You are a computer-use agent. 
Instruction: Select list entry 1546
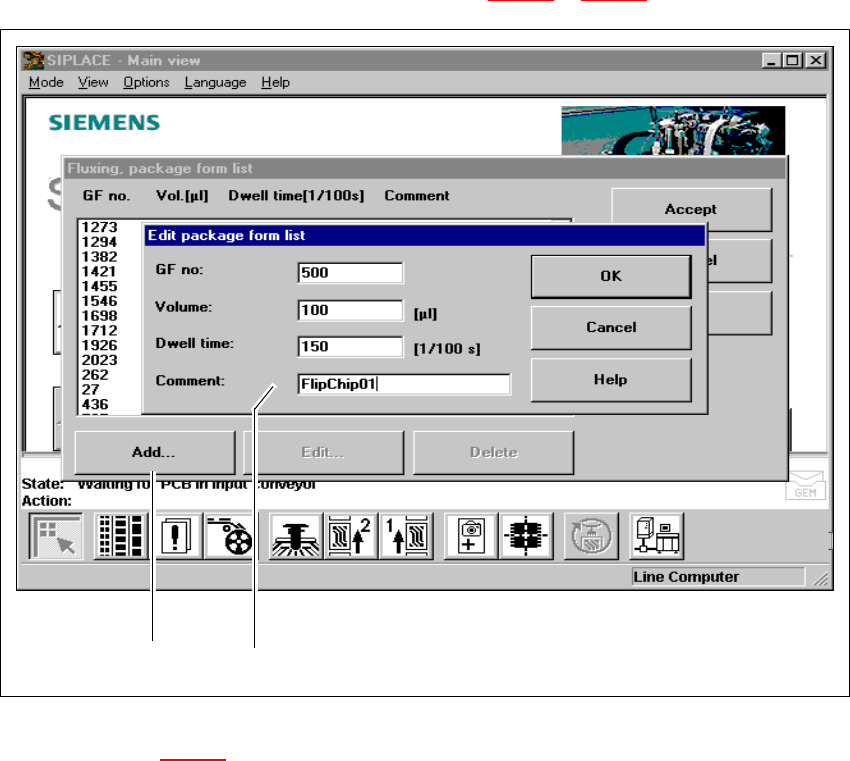(99, 301)
